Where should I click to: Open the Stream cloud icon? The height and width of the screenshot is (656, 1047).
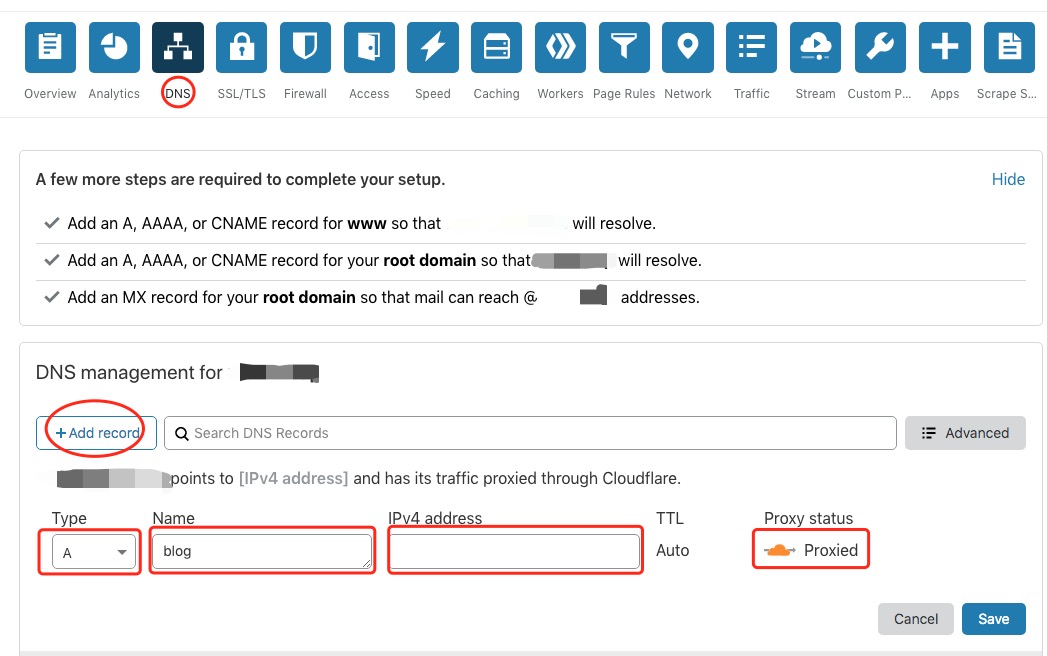[x=815, y=47]
